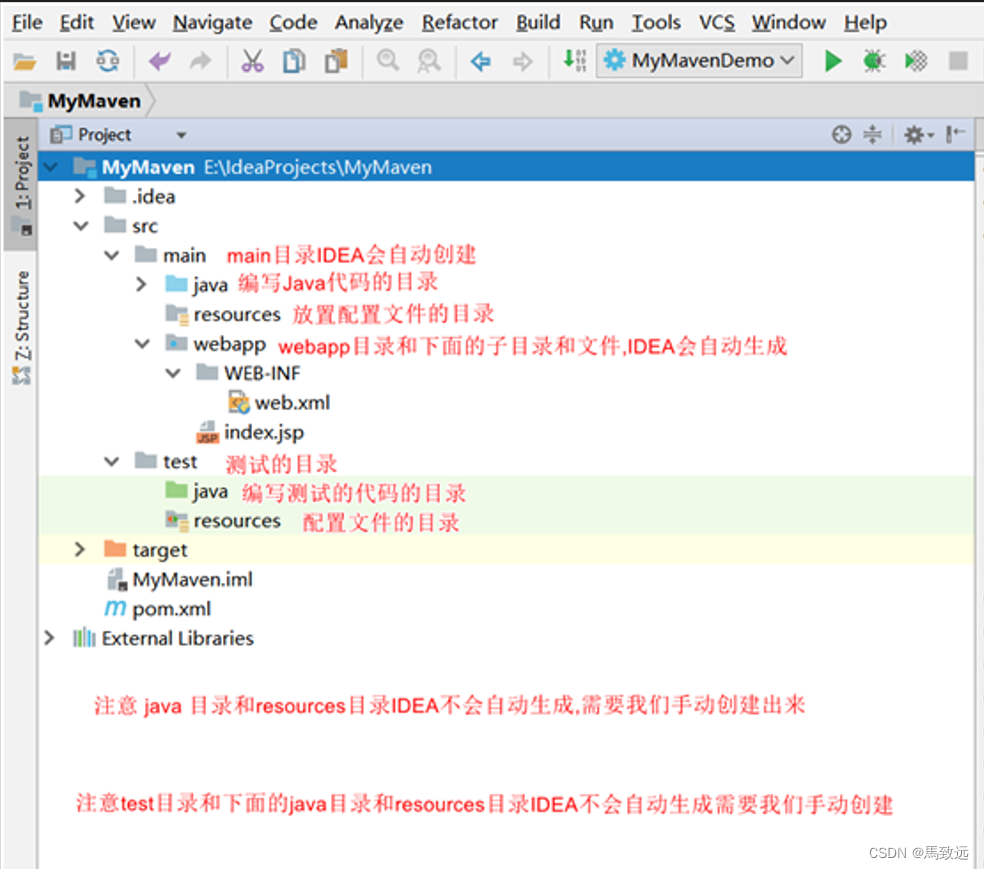The image size is (984, 869).
Task: Open the Code menu
Action: [293, 23]
